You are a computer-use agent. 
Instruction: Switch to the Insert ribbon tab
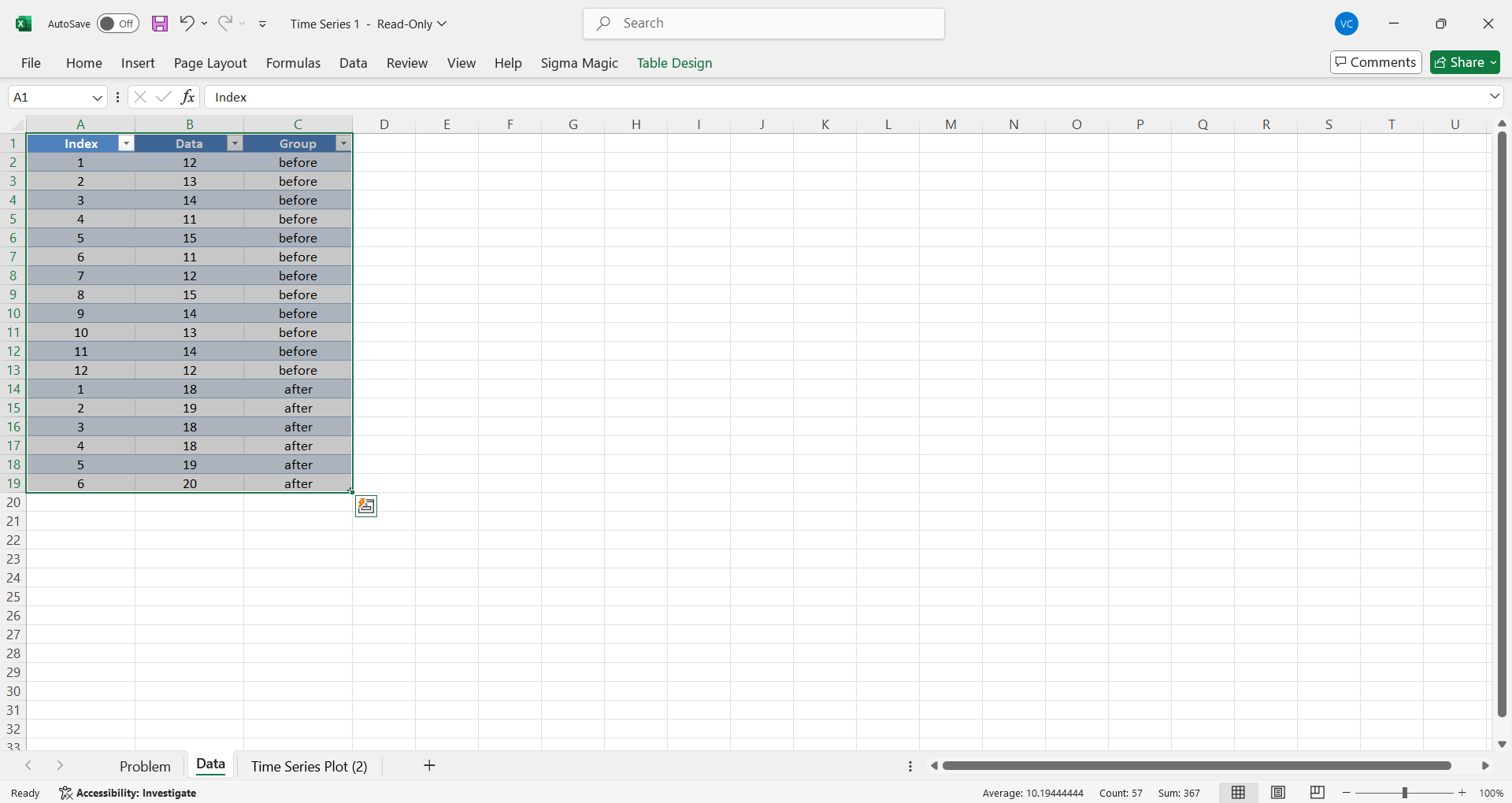(x=138, y=63)
